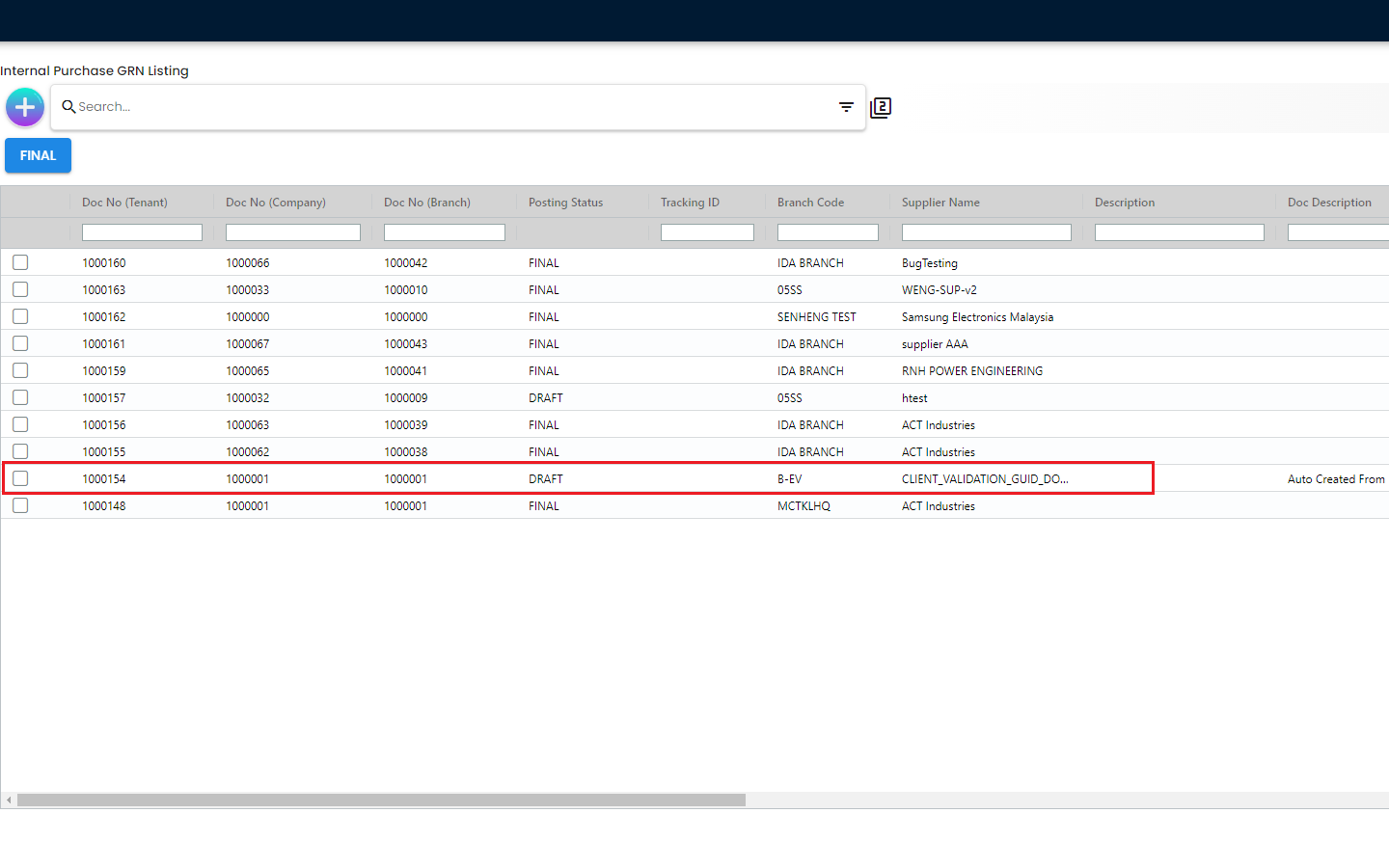Toggle the checkbox for row 1000148
Screen dimensions: 1389x868
pos(20,505)
